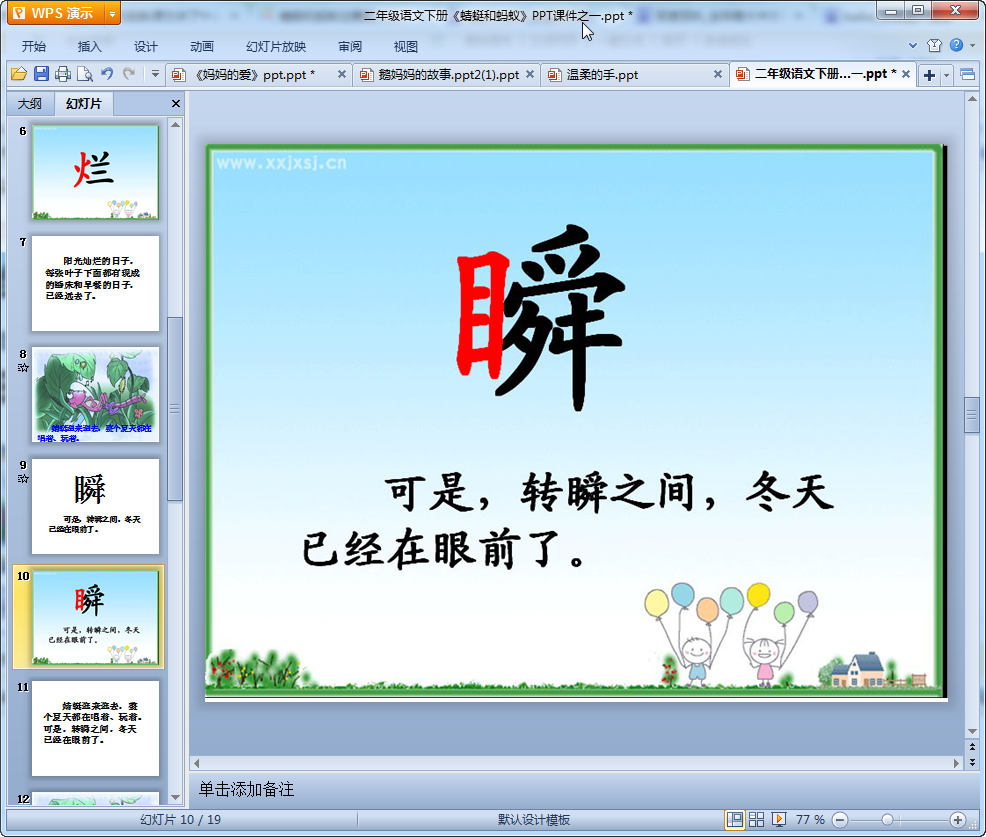Open the skin (shirt) icon

[x=935, y=46]
